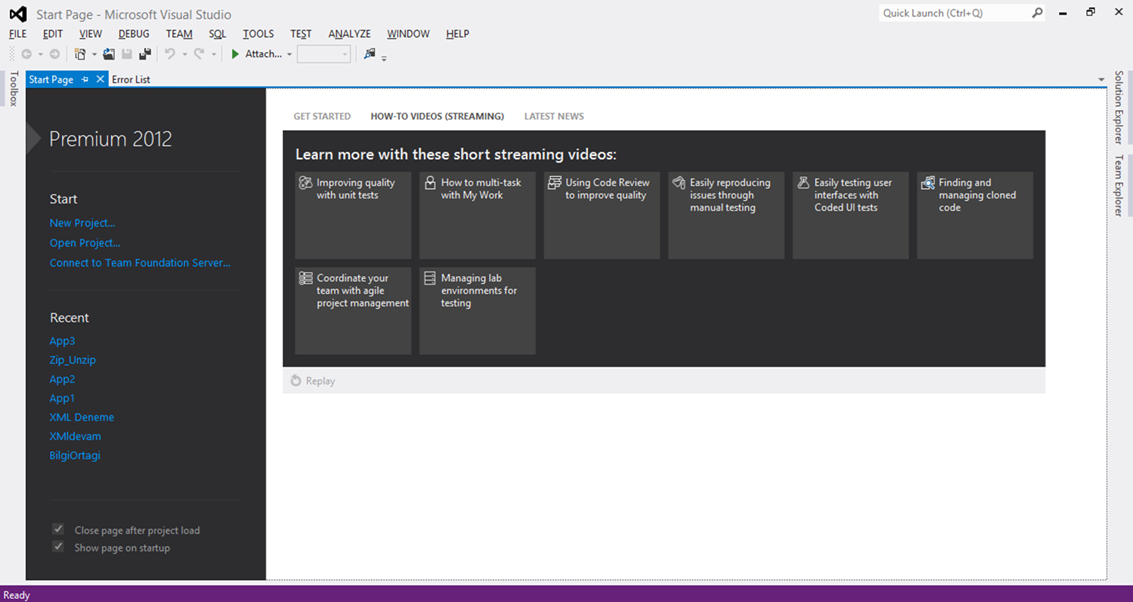Click the Save toolbar icon
The width and height of the screenshot is (1133, 602).
tap(127, 54)
